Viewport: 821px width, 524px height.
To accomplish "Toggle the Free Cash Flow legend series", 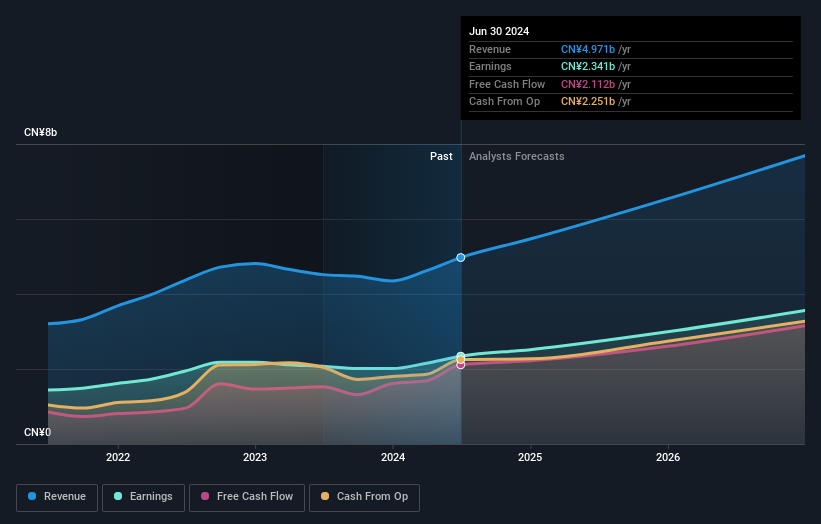I will click(x=247, y=497).
